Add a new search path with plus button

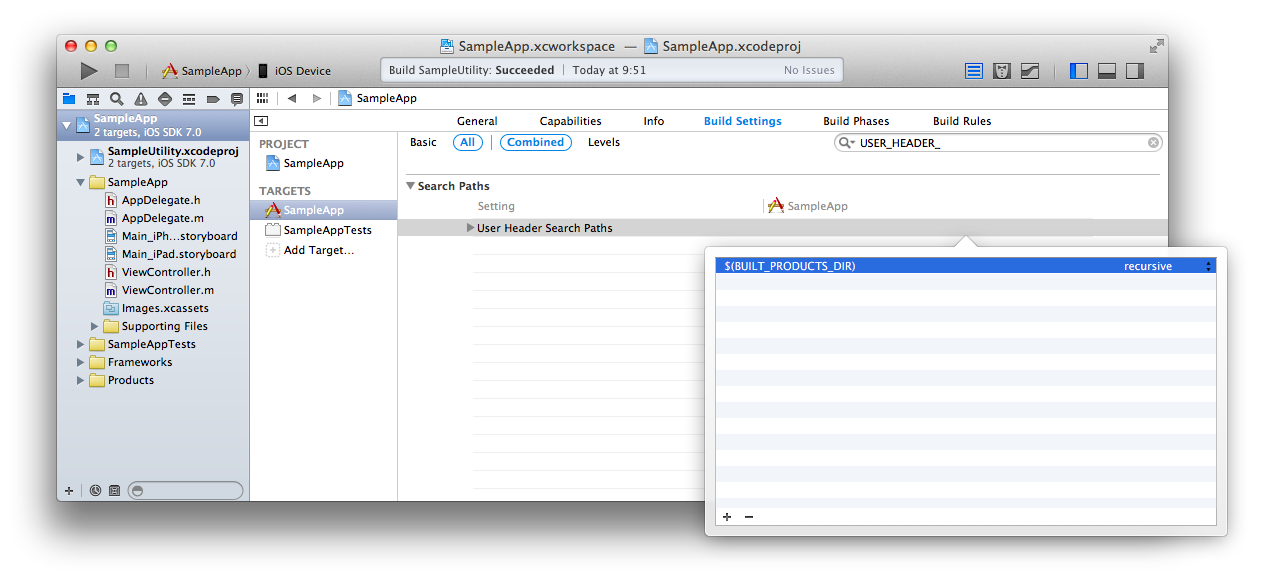[727, 517]
